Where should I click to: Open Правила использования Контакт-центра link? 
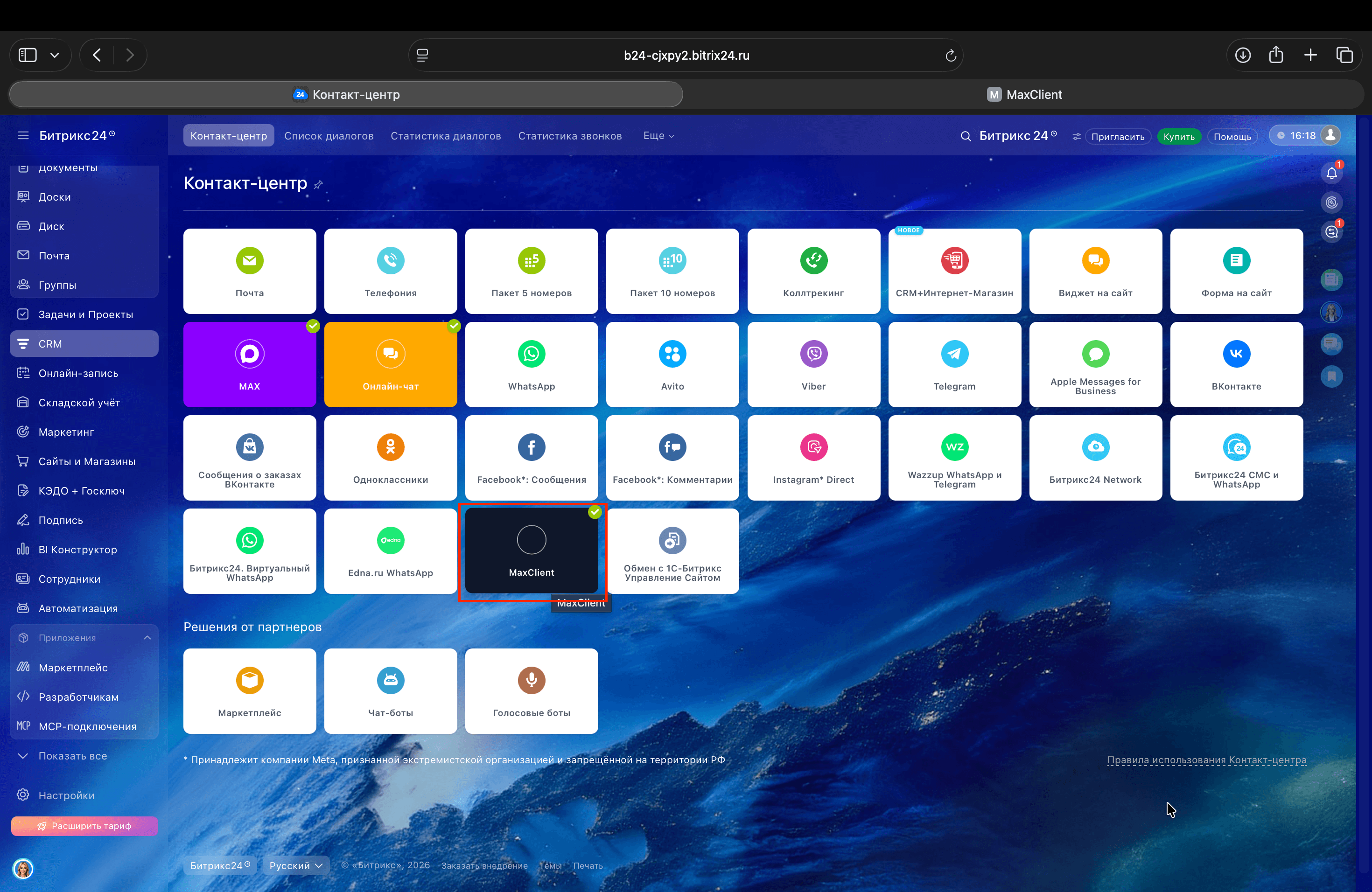(x=1206, y=760)
